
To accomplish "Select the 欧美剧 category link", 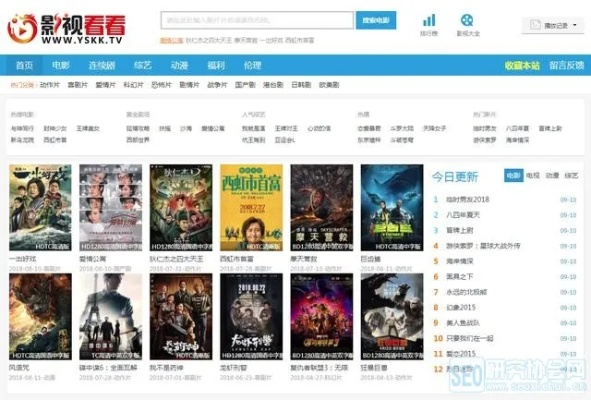I will (x=329, y=85).
